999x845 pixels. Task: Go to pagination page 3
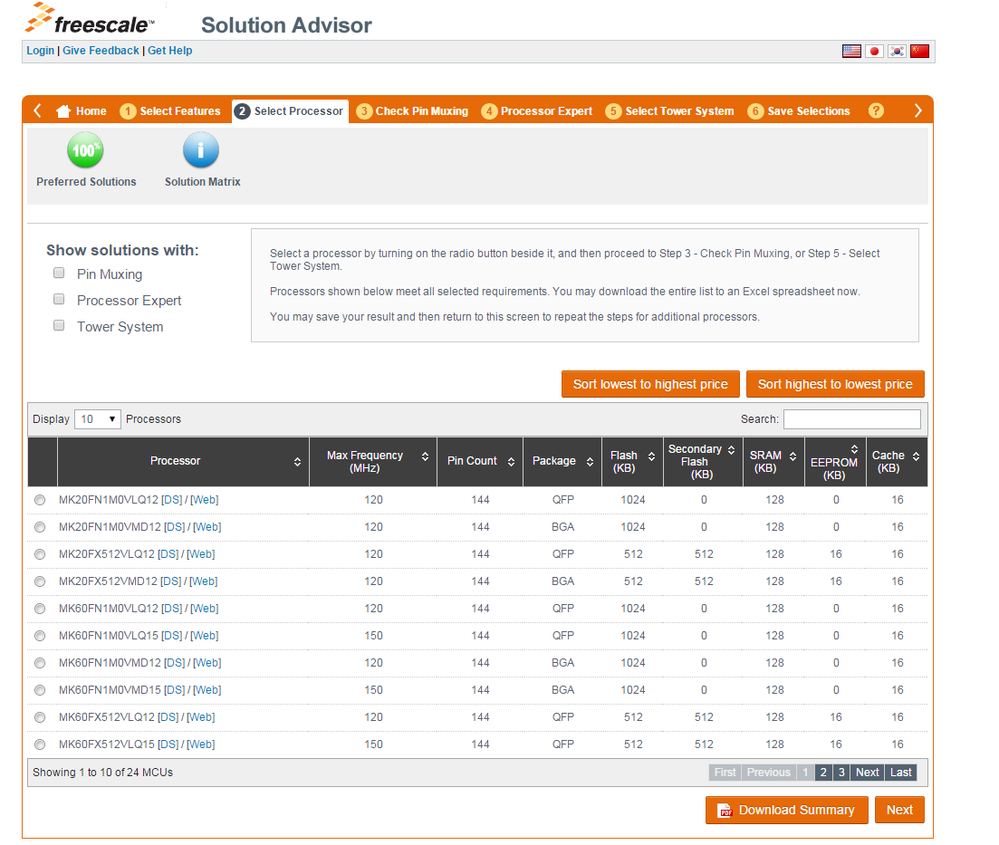[x=841, y=772]
